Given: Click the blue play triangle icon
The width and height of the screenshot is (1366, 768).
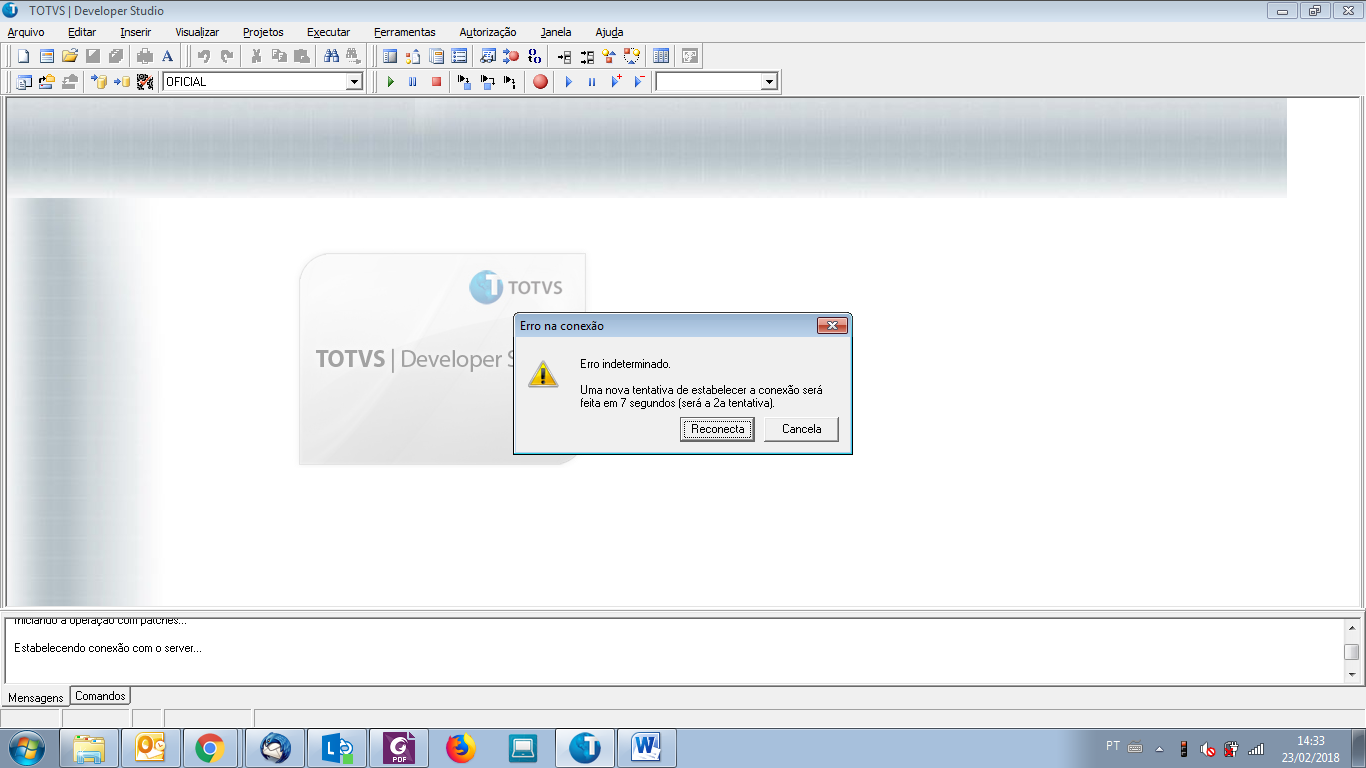Looking at the screenshot, I should [x=569, y=82].
